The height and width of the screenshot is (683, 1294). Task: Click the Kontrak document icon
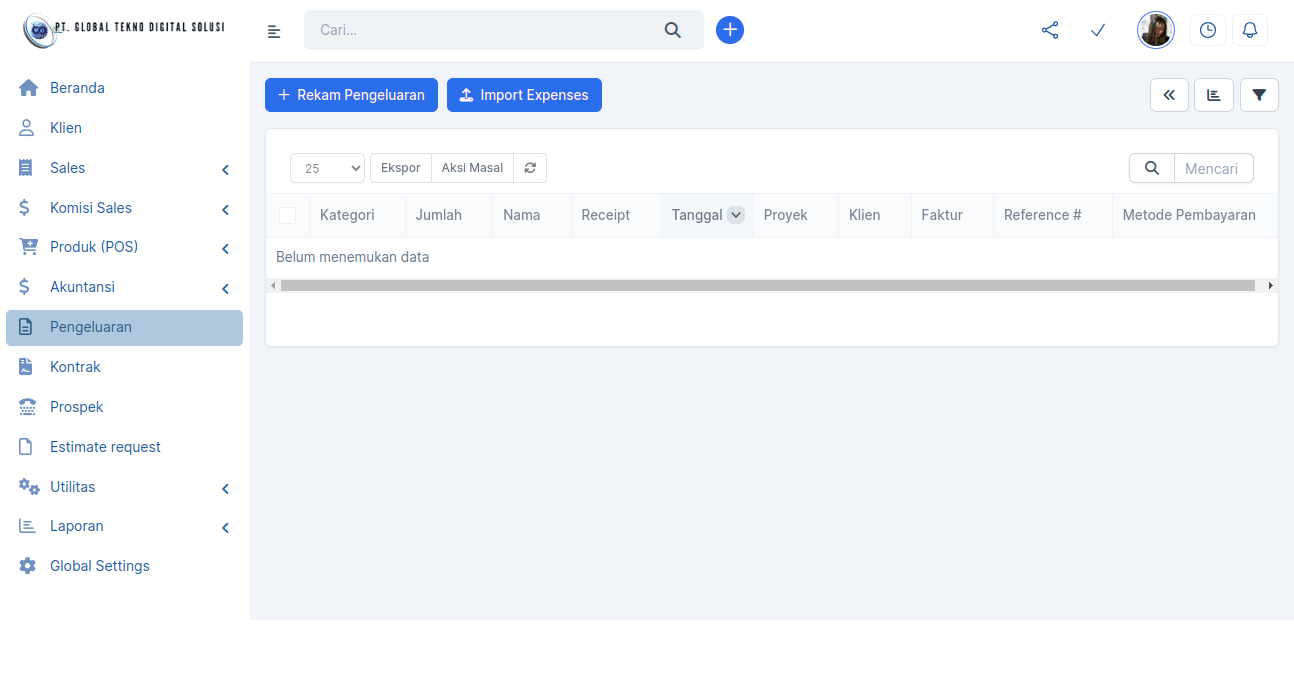click(x=26, y=367)
